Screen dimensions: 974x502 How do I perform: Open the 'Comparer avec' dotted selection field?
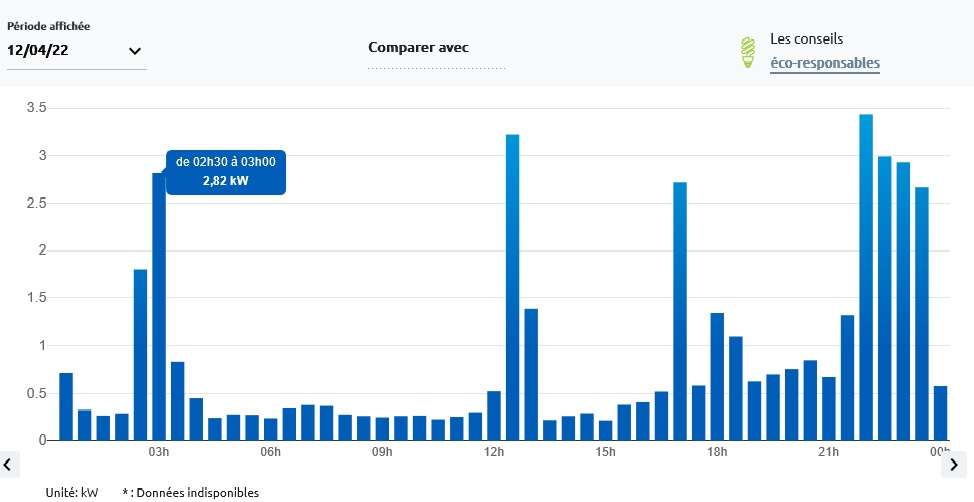436,68
